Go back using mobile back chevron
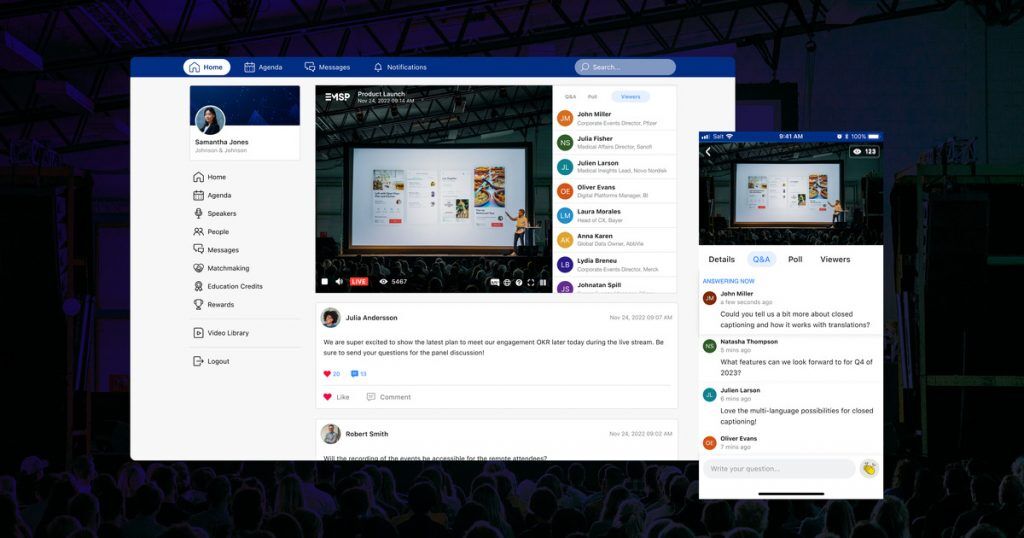This screenshot has height=538, width=1024. tap(708, 152)
